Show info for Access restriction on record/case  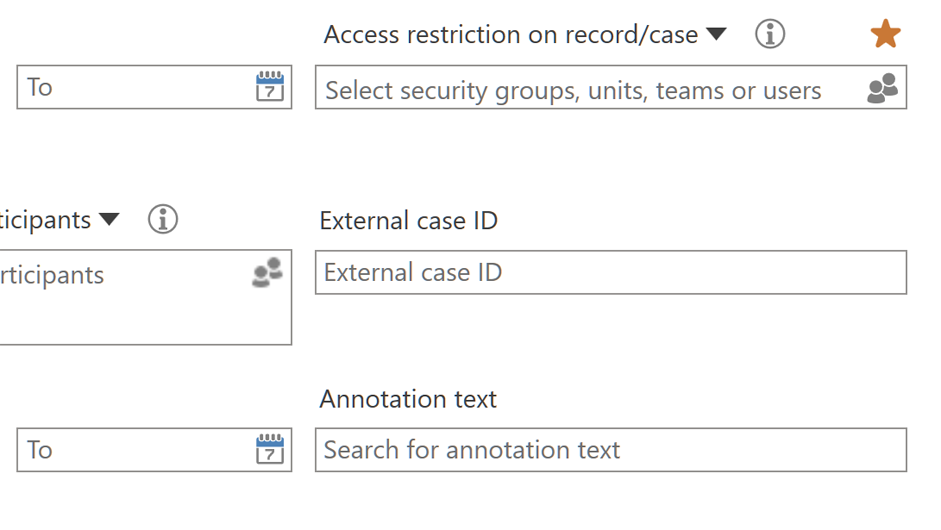coord(769,34)
